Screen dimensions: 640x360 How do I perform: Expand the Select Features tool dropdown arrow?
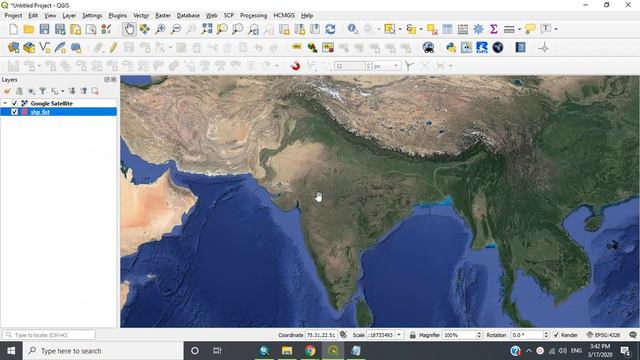(x=400, y=29)
